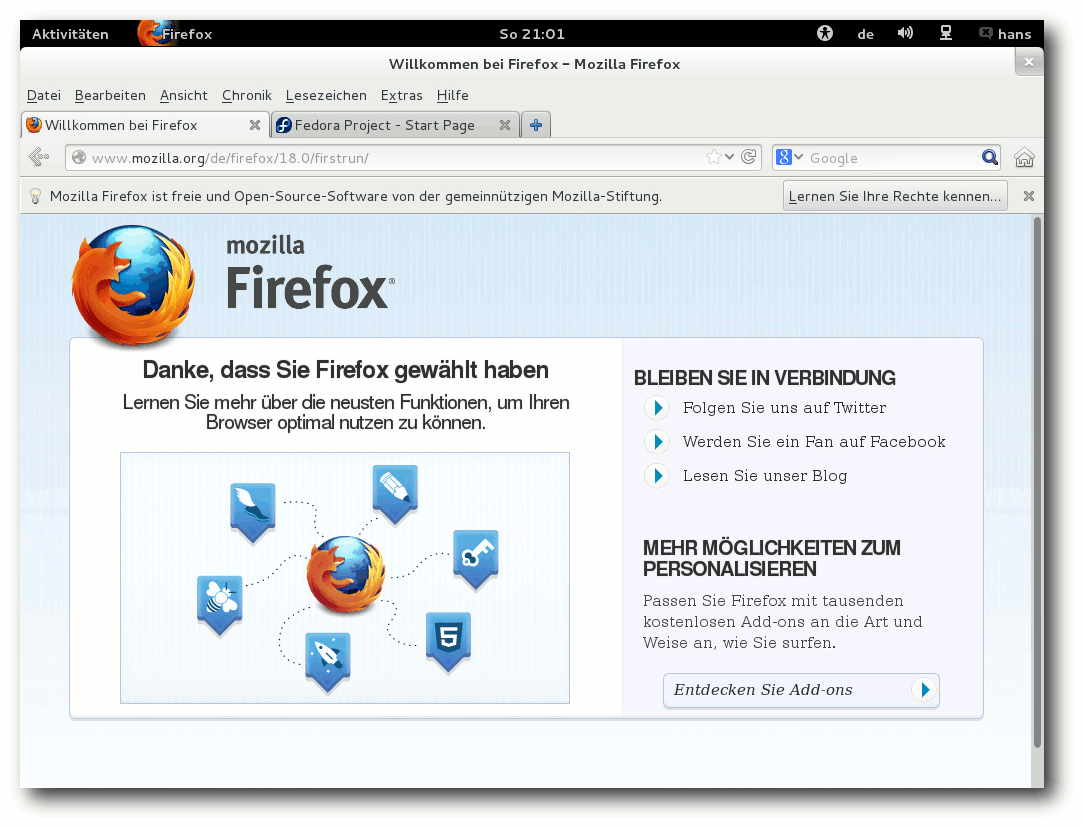Image resolution: width=1084 pixels, height=828 pixels.
Task: Open the Ansicht menu
Action: [x=183, y=95]
